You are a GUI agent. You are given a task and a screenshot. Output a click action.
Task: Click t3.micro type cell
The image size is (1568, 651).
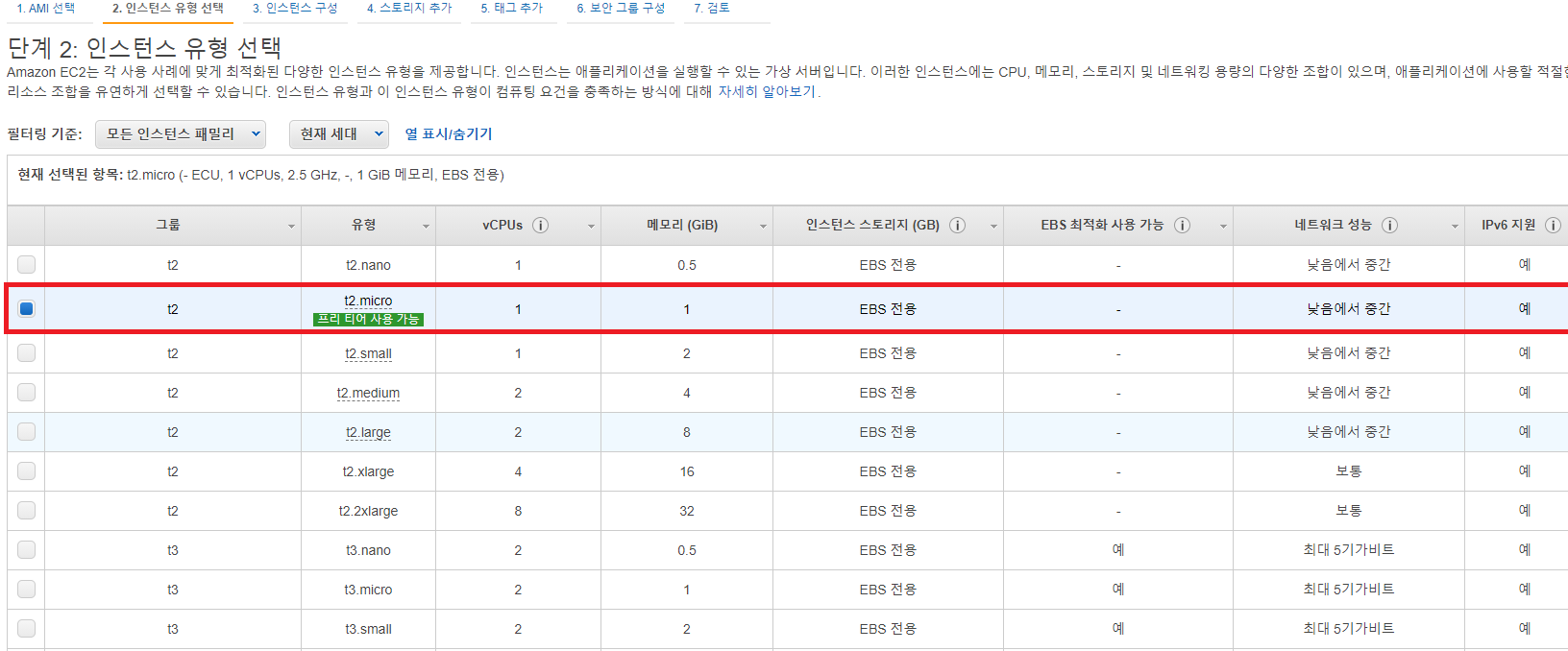(368, 590)
